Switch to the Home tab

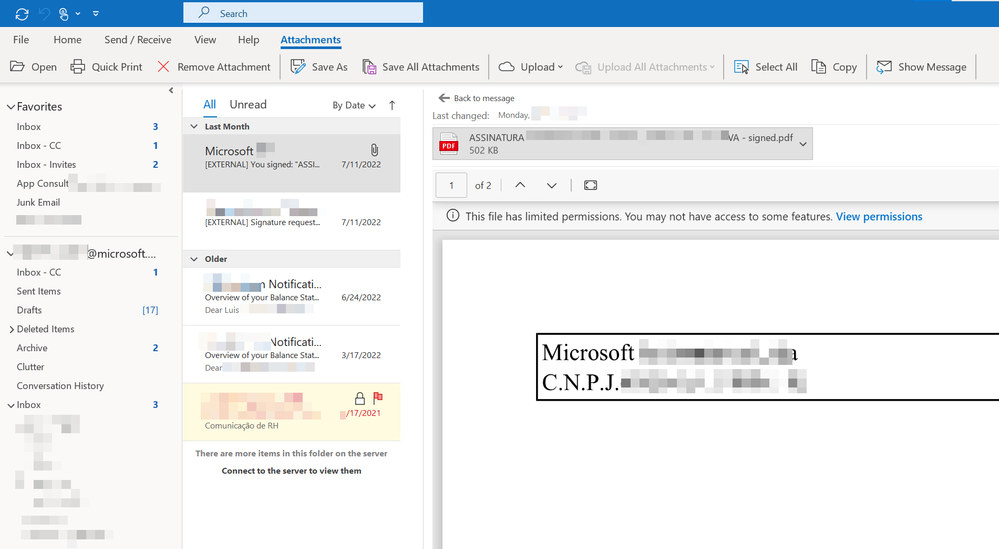coord(68,39)
